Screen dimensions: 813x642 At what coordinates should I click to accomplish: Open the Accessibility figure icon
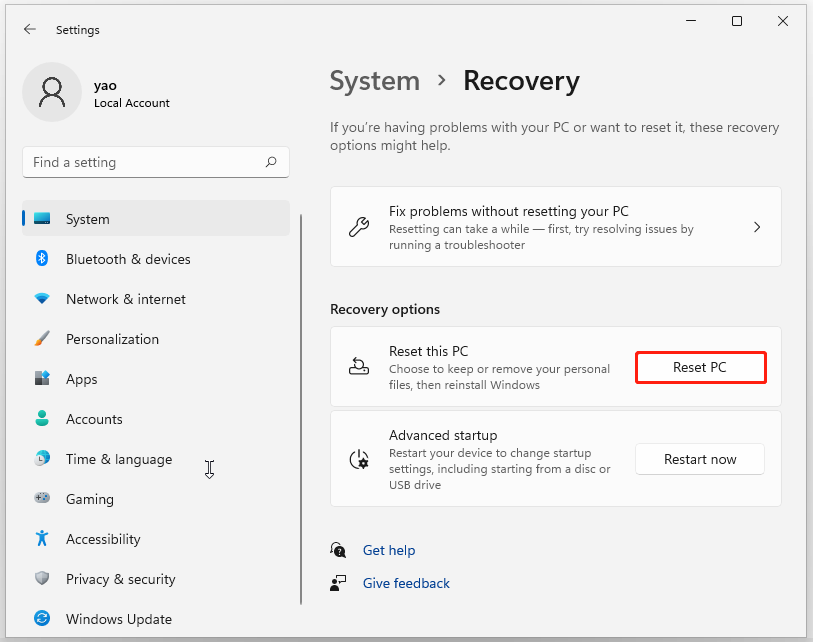41,539
